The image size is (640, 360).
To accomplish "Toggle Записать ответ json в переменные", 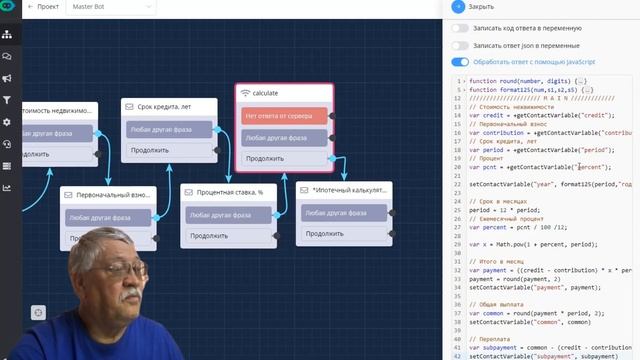I will pyautogui.click(x=460, y=45).
